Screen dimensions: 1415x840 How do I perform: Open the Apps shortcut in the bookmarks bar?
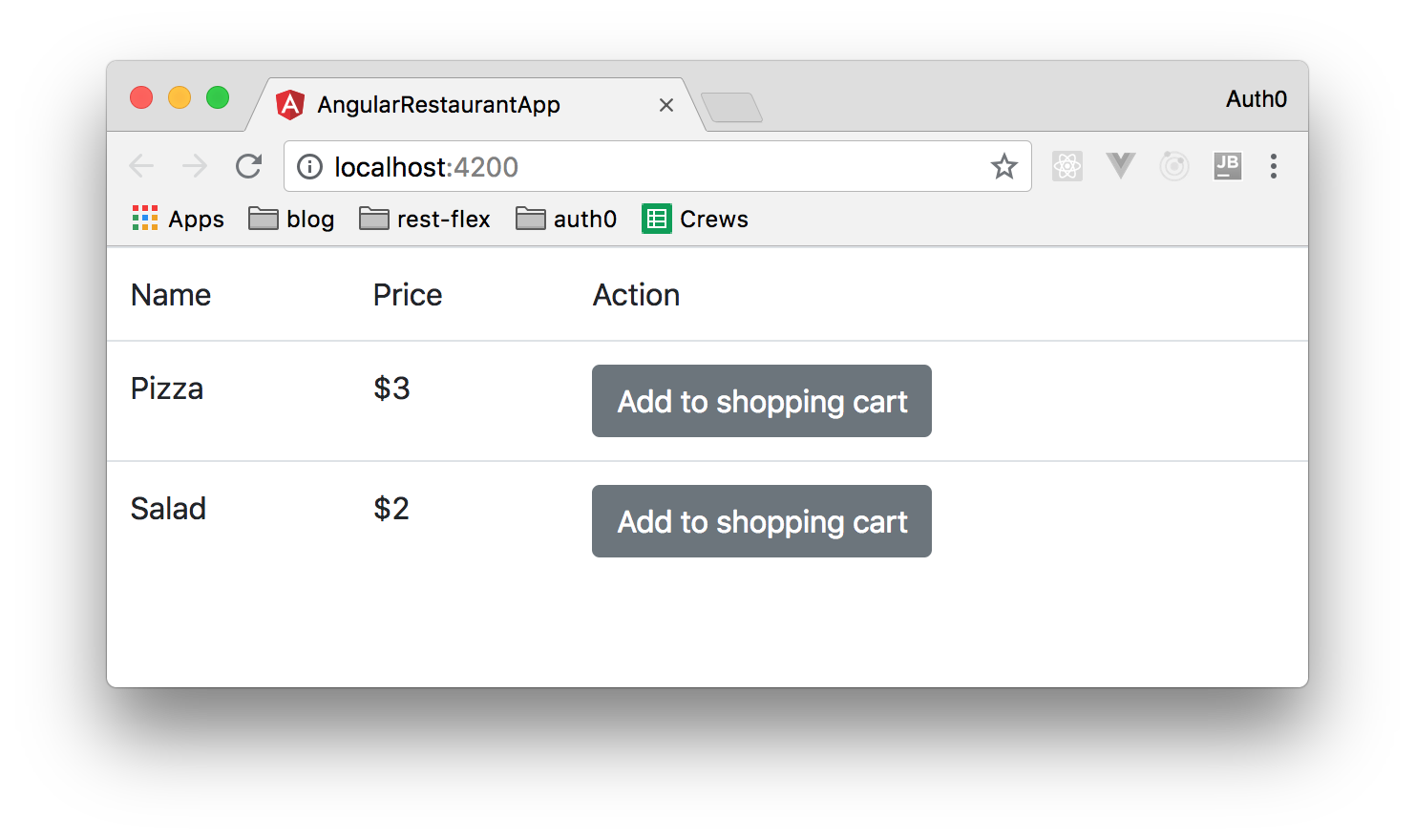coord(179,219)
